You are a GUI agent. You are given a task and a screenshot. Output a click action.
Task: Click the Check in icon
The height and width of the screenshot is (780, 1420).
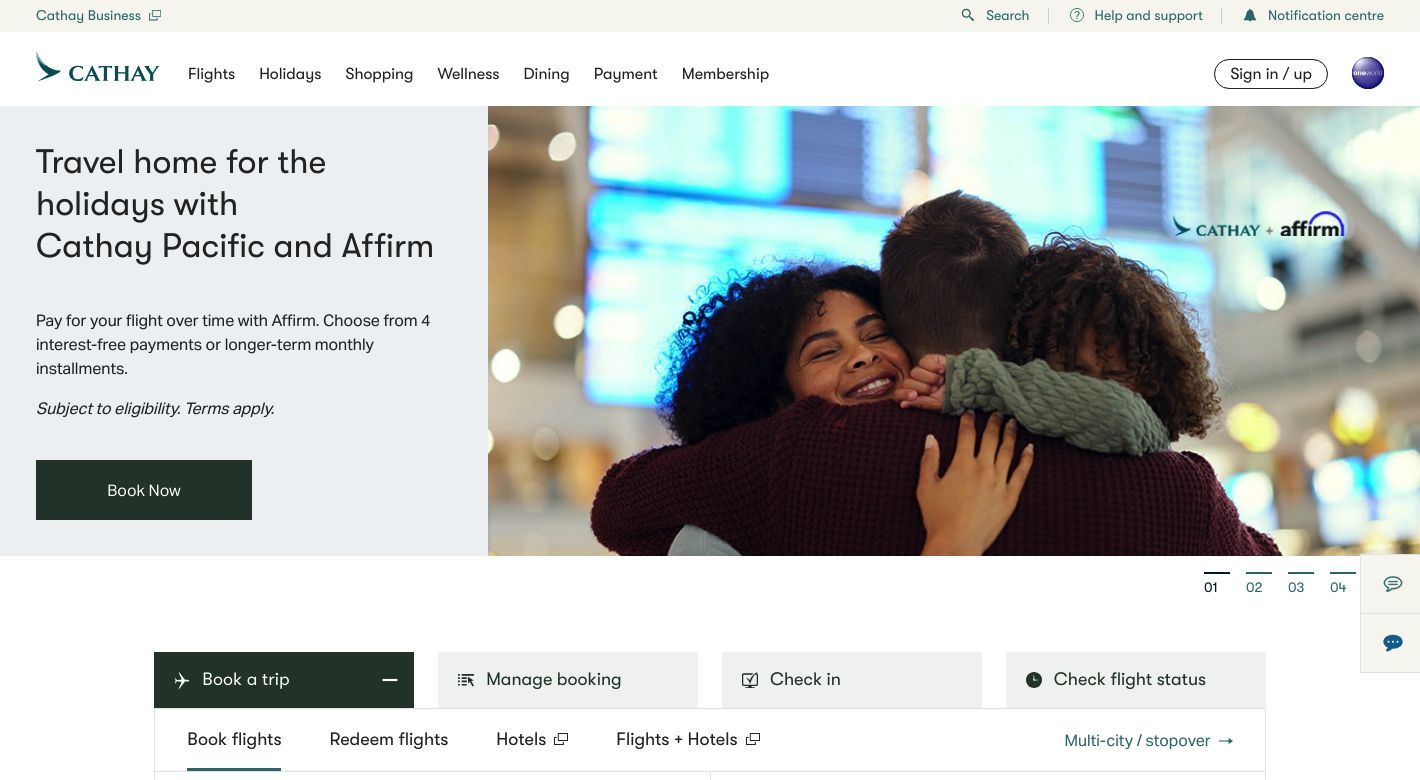[750, 680]
